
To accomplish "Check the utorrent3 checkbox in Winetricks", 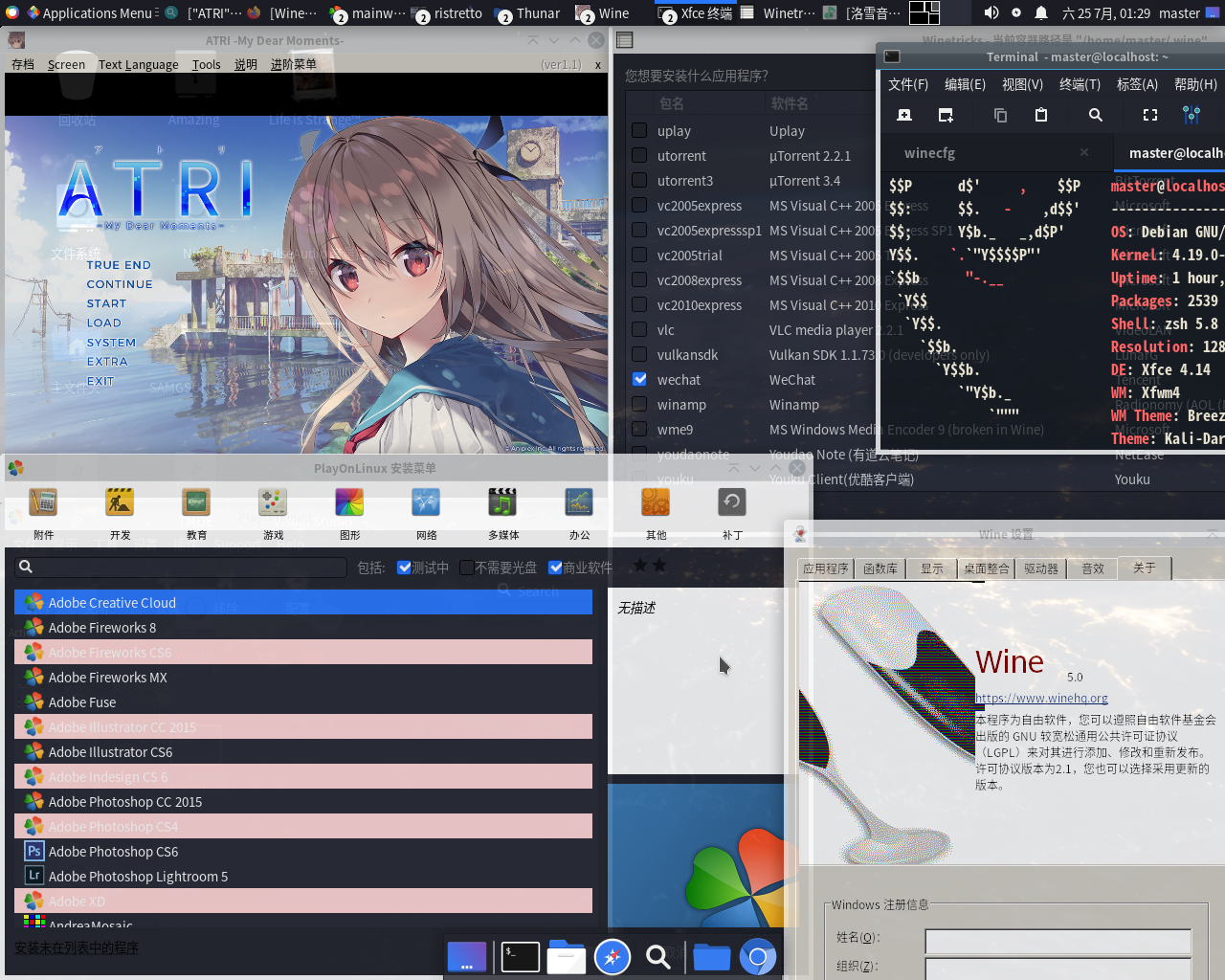I will (x=639, y=180).
